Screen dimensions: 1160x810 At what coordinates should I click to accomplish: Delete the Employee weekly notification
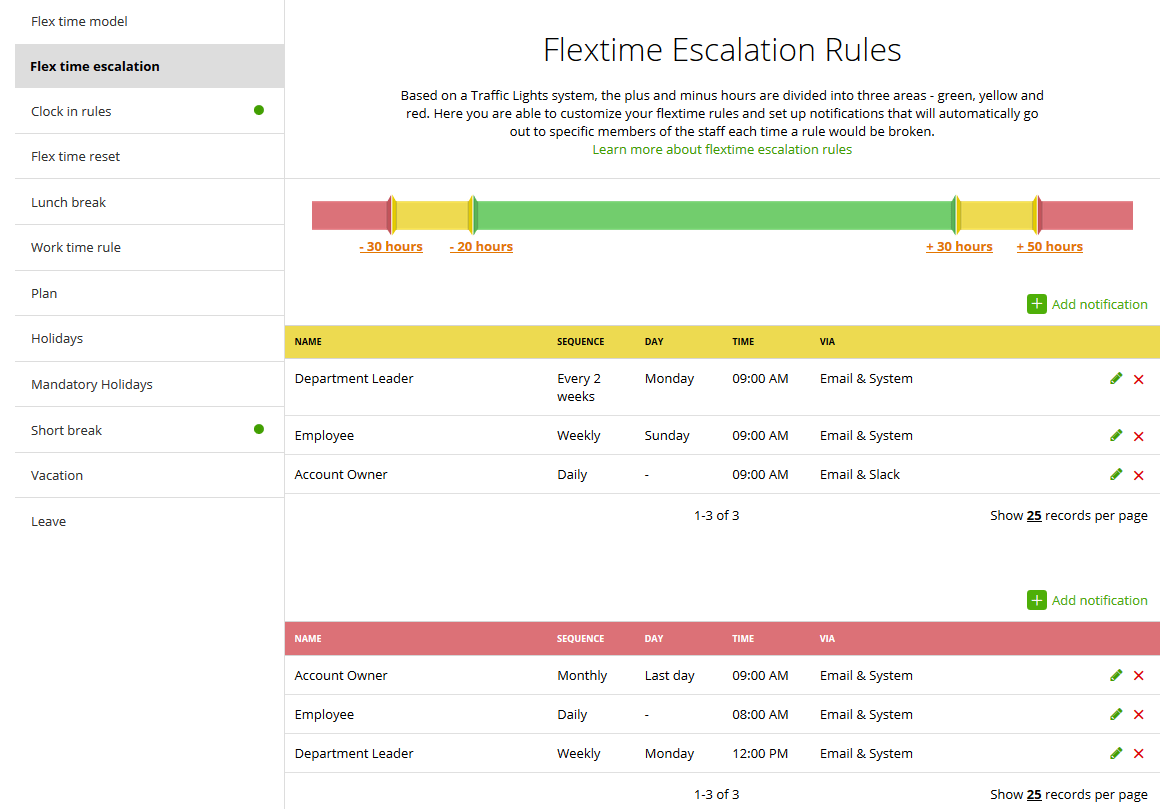(1138, 435)
